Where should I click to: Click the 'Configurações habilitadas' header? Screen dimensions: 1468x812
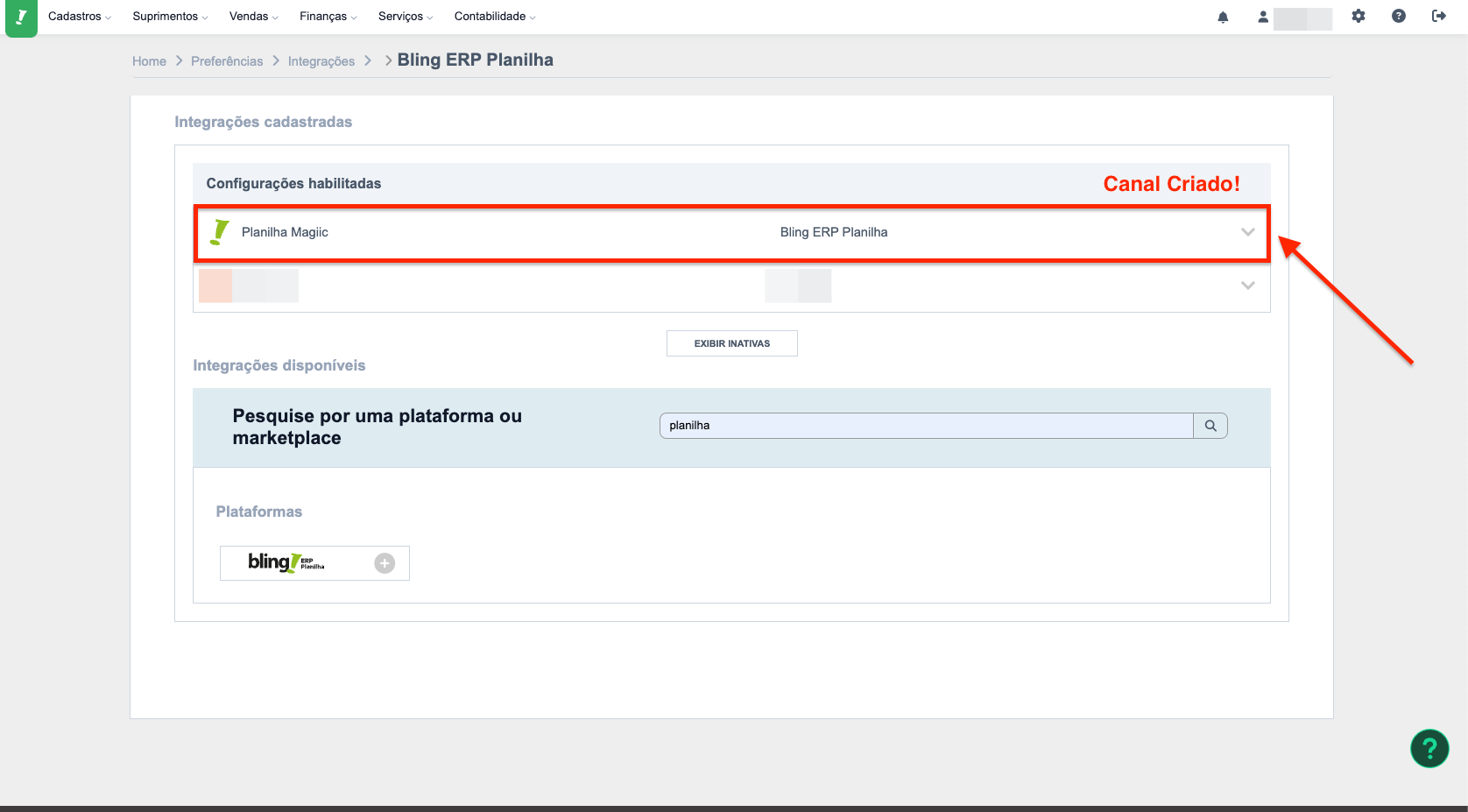[293, 184]
